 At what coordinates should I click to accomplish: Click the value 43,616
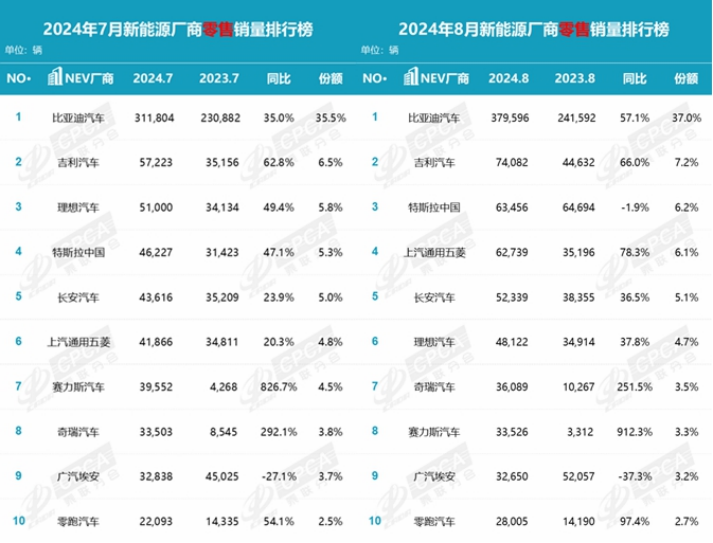(156, 297)
